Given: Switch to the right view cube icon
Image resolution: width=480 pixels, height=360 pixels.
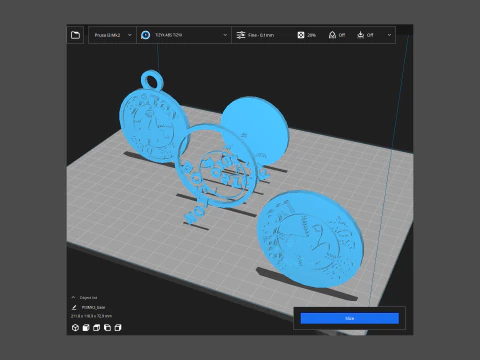Looking at the screenshot, I should 118,328.
